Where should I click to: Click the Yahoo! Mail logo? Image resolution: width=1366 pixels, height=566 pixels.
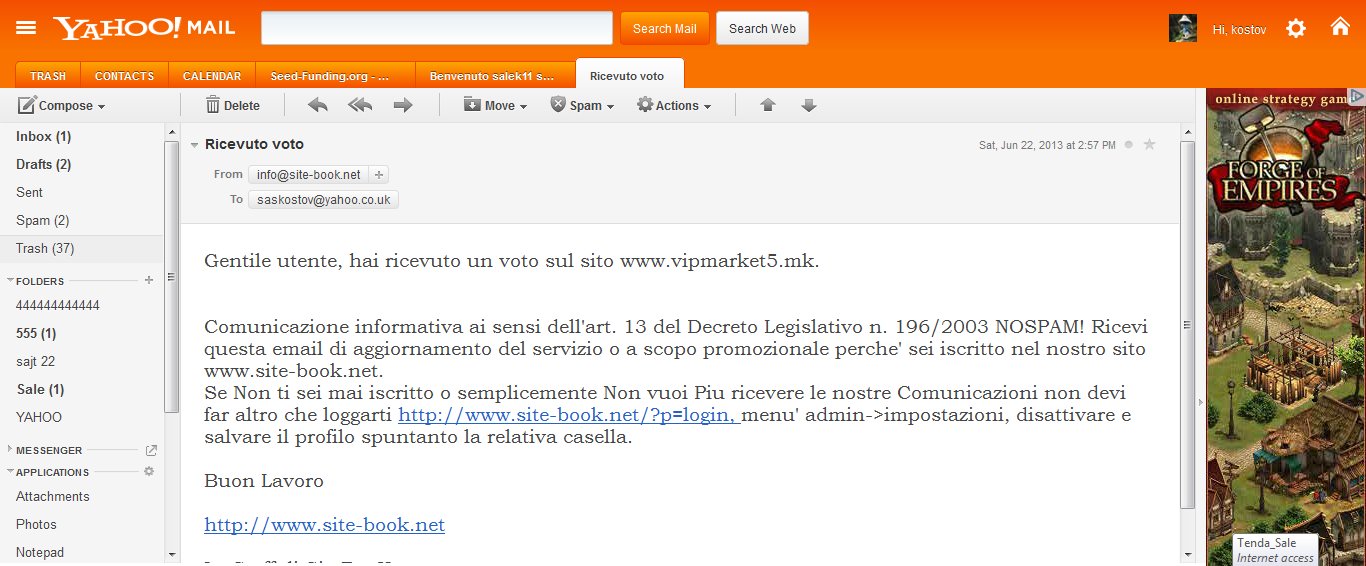pos(145,28)
